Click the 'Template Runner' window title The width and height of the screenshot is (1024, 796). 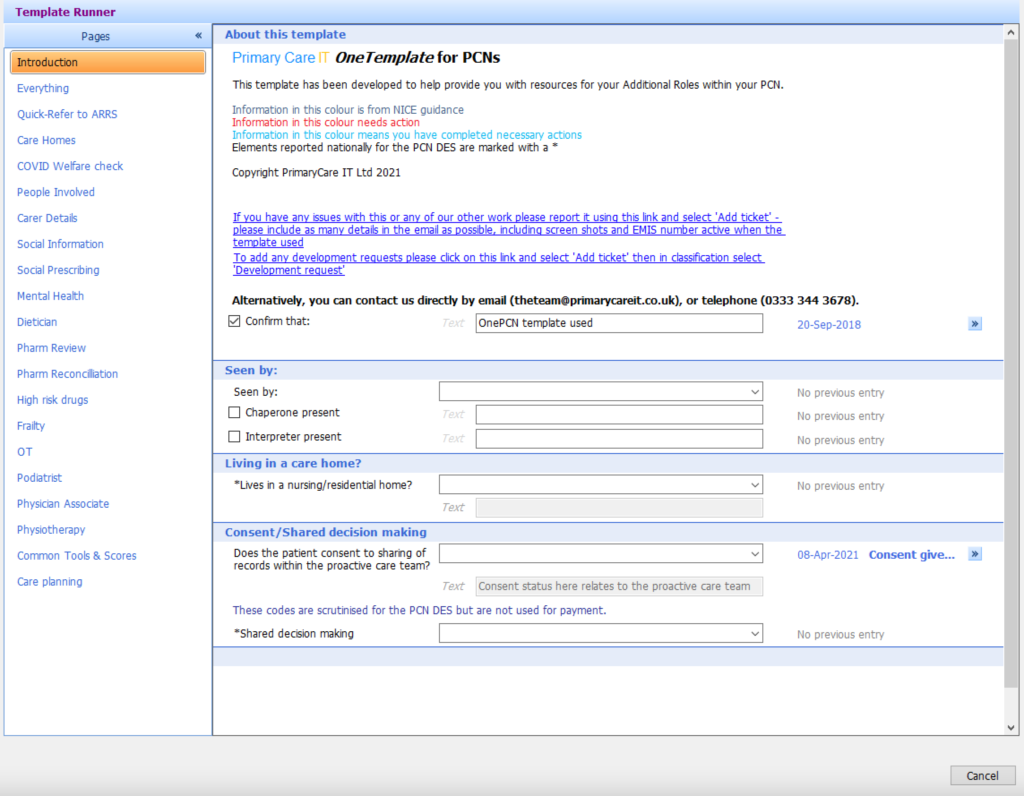click(65, 12)
